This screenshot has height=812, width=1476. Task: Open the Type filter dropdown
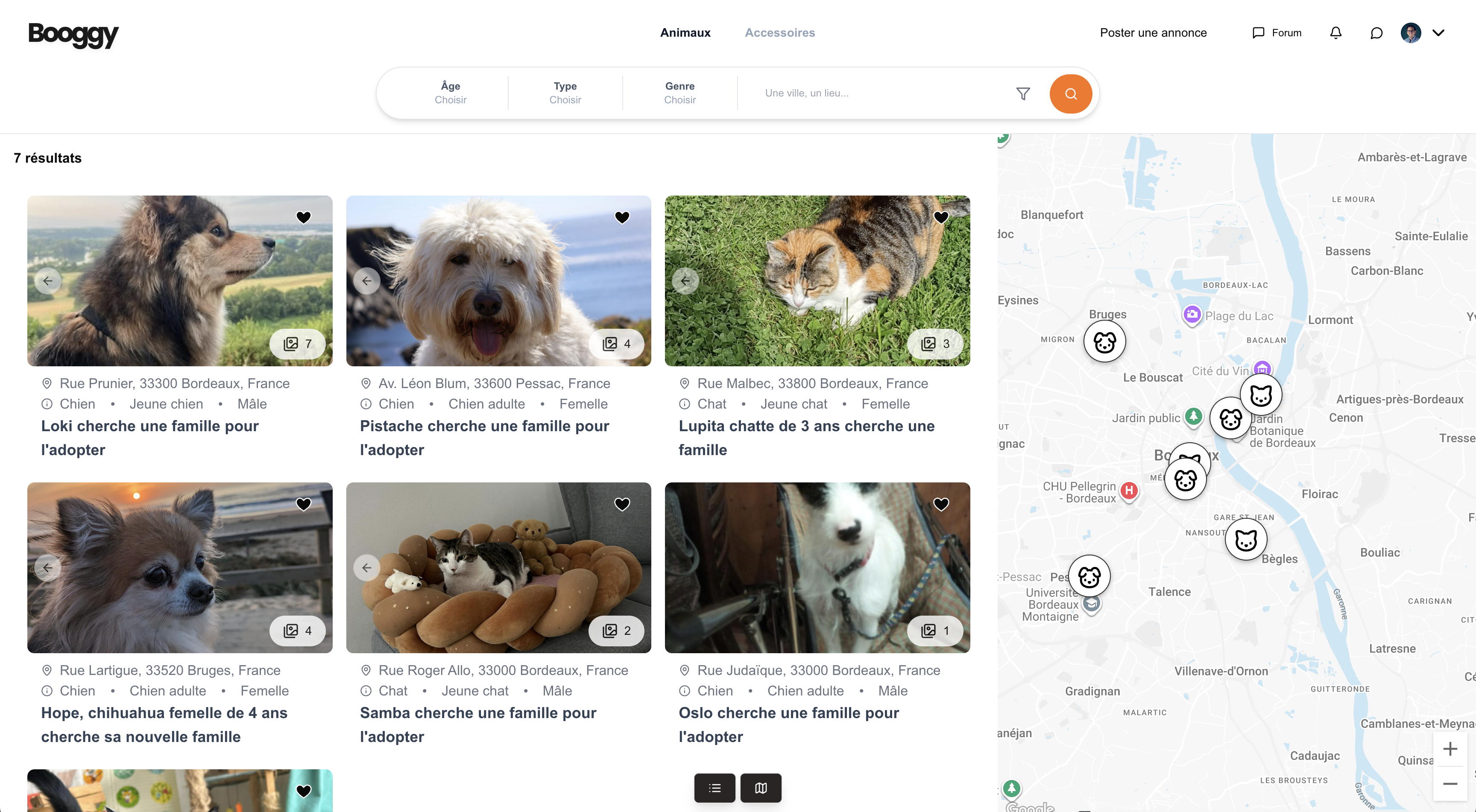[565, 93]
